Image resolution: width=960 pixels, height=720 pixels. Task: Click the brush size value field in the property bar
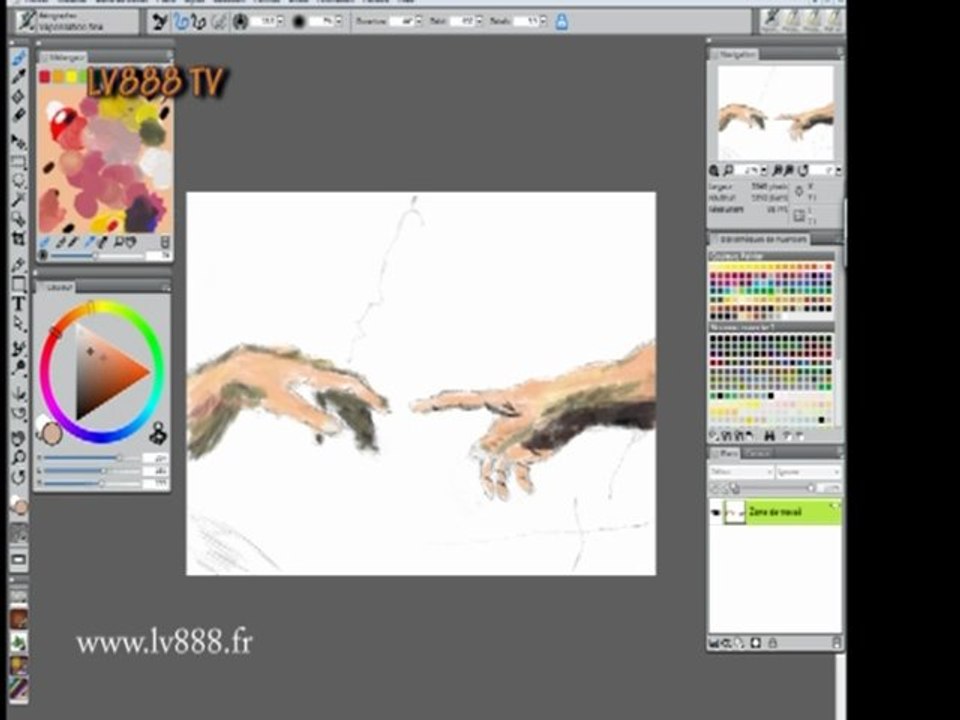click(263, 21)
